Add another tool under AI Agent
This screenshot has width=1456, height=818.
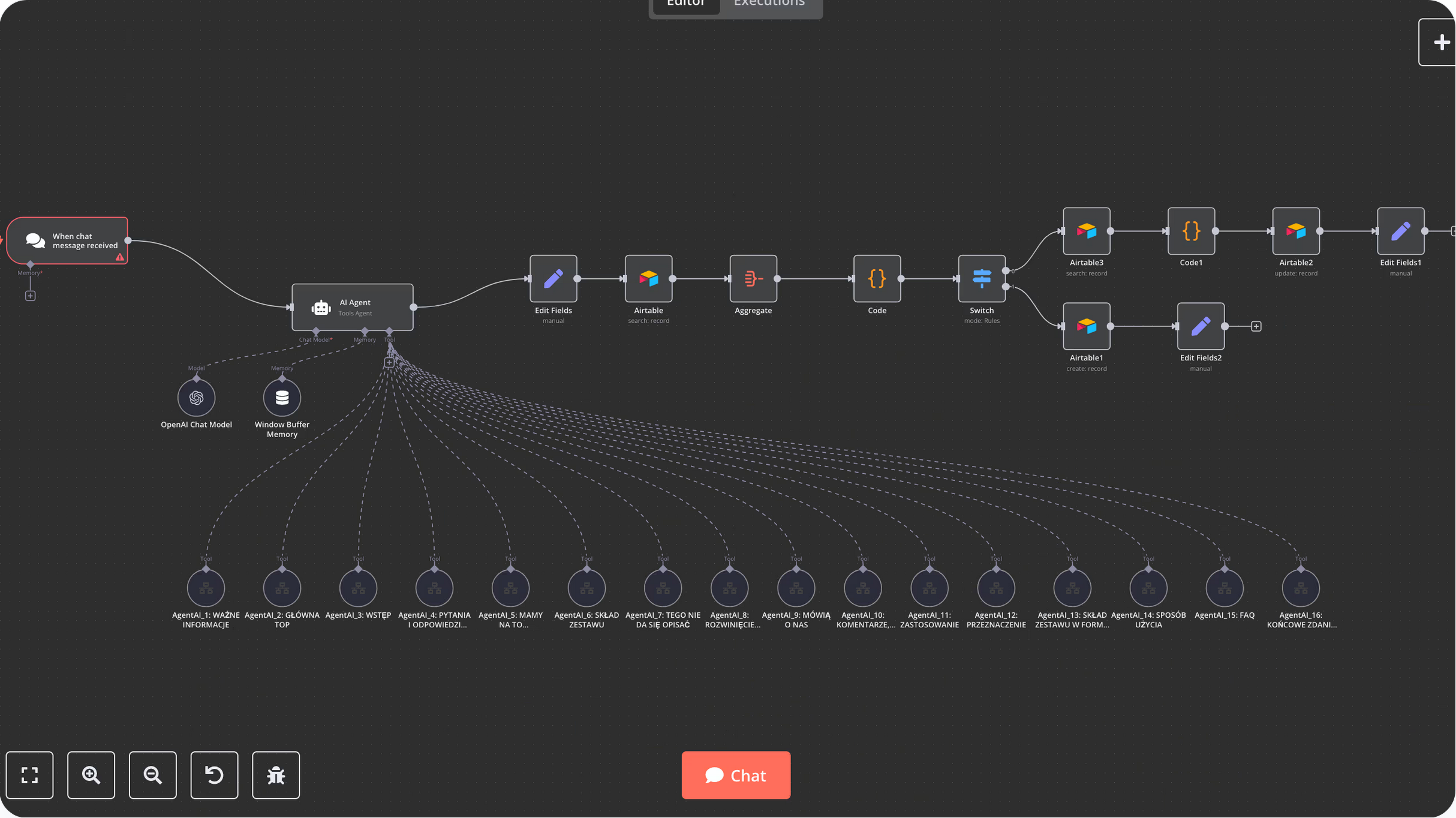[x=389, y=362]
